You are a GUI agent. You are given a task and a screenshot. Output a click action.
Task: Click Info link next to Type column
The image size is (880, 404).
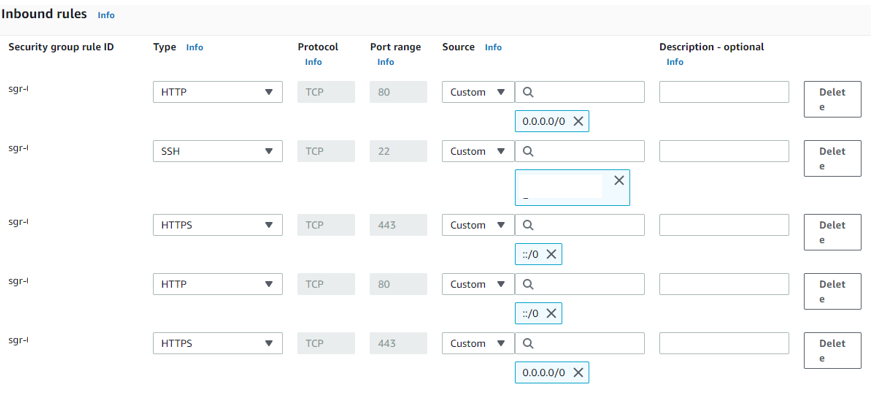pos(194,47)
